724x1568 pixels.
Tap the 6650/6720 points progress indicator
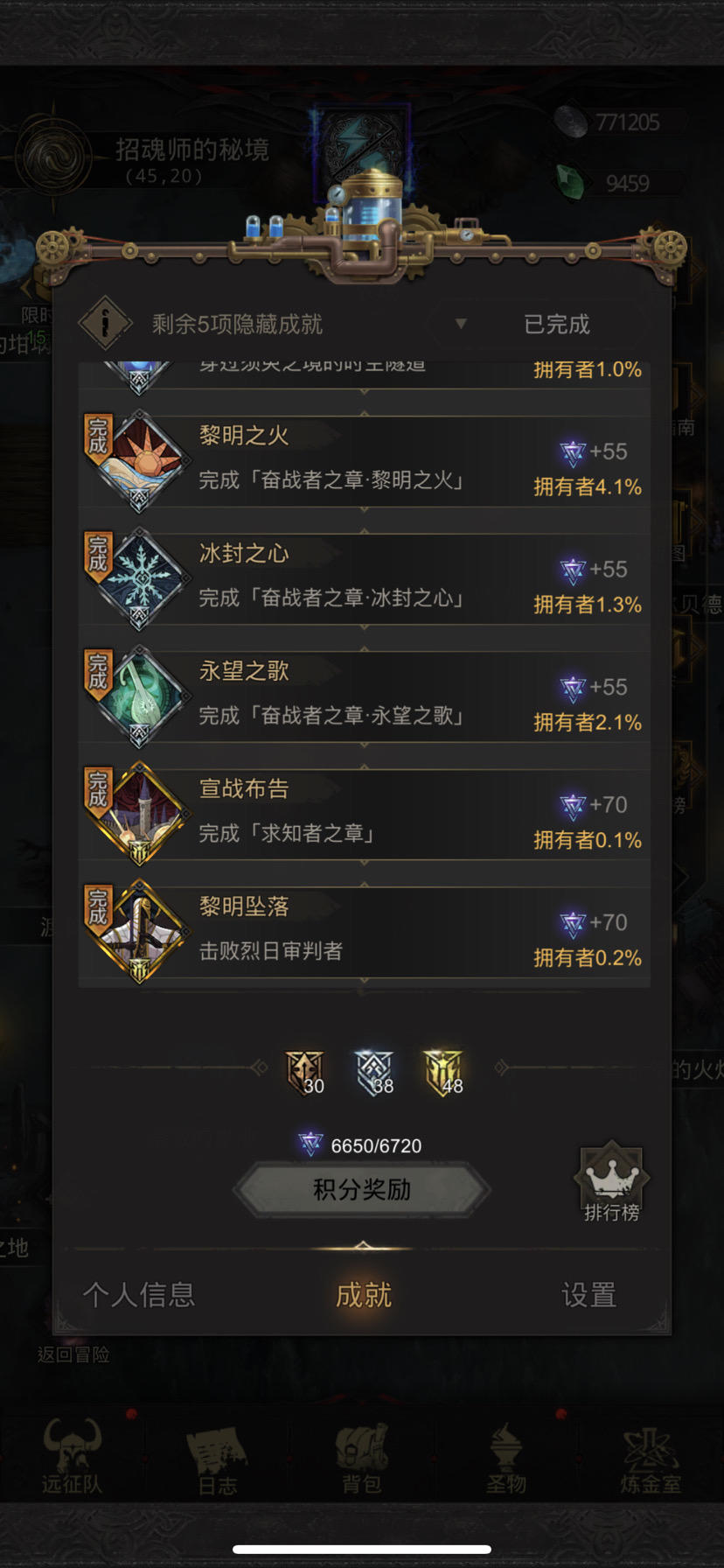tap(360, 1144)
